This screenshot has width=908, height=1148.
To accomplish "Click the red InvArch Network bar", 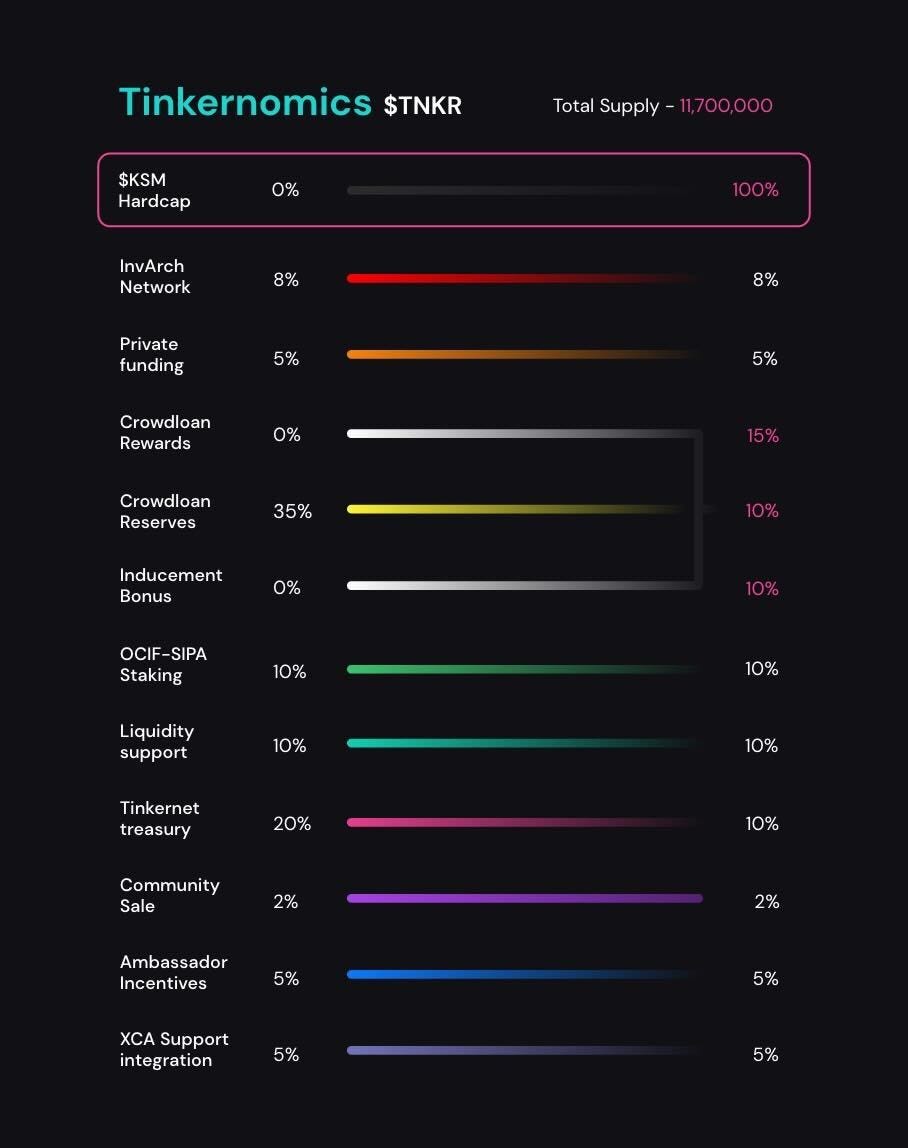I will pos(524,278).
